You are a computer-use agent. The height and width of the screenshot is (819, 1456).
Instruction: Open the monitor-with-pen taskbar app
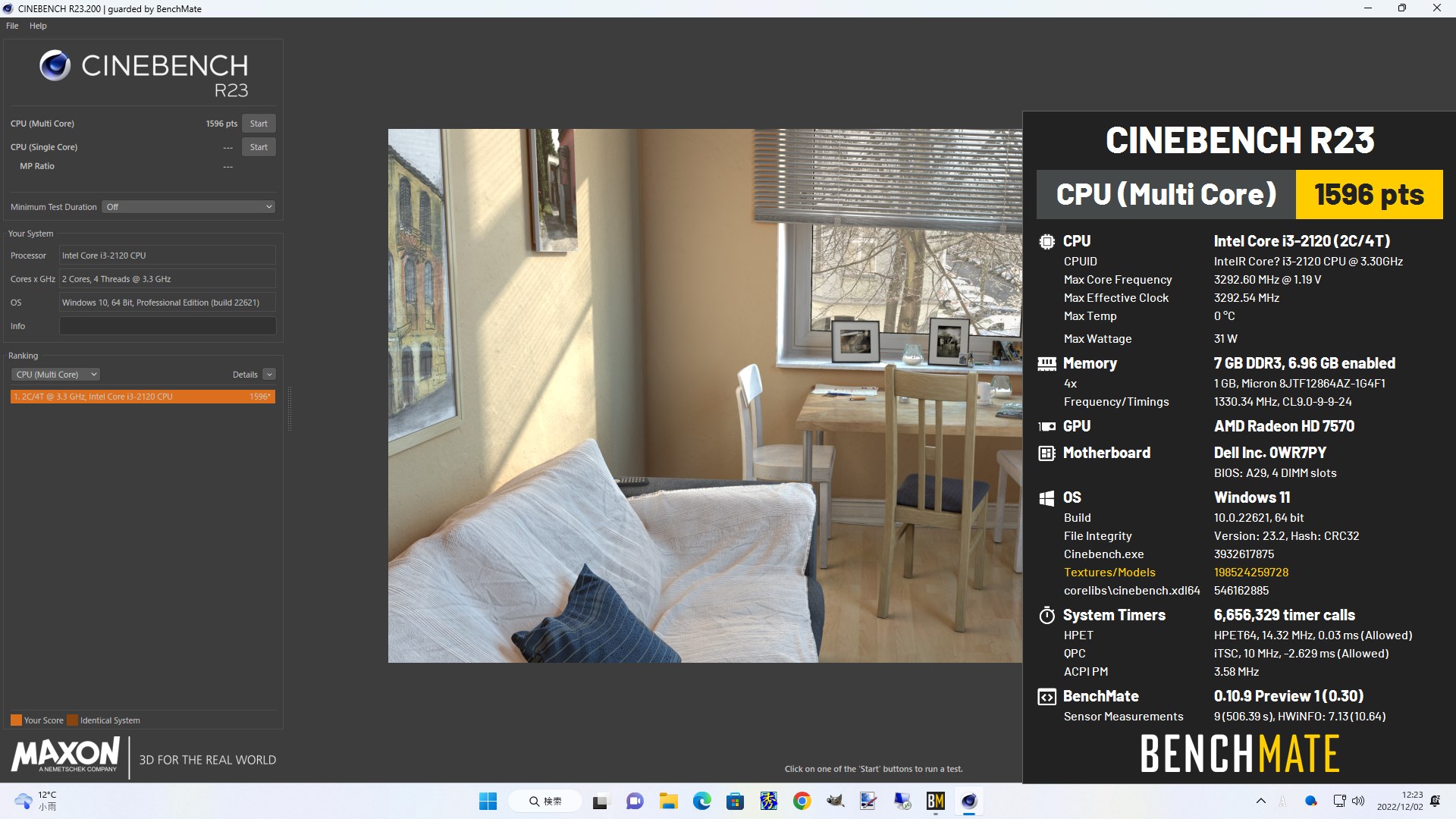point(868,801)
